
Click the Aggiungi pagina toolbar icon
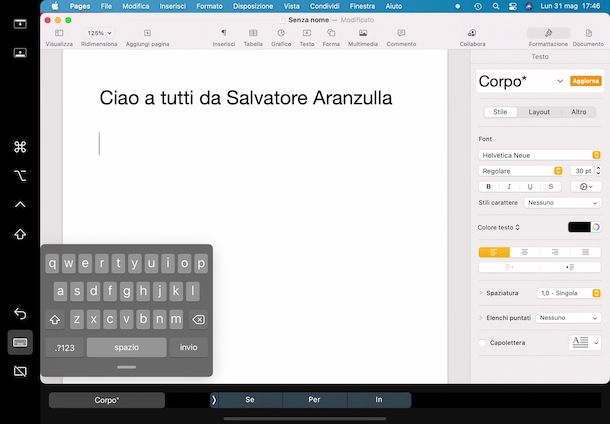[x=147, y=33]
